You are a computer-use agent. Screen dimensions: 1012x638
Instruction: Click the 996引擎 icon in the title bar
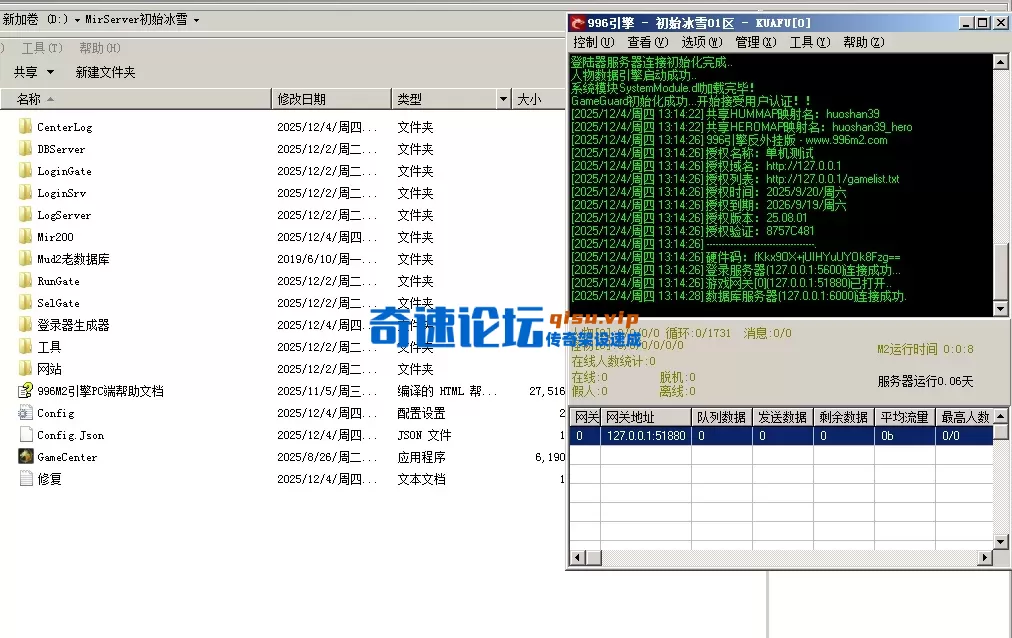[x=578, y=22]
